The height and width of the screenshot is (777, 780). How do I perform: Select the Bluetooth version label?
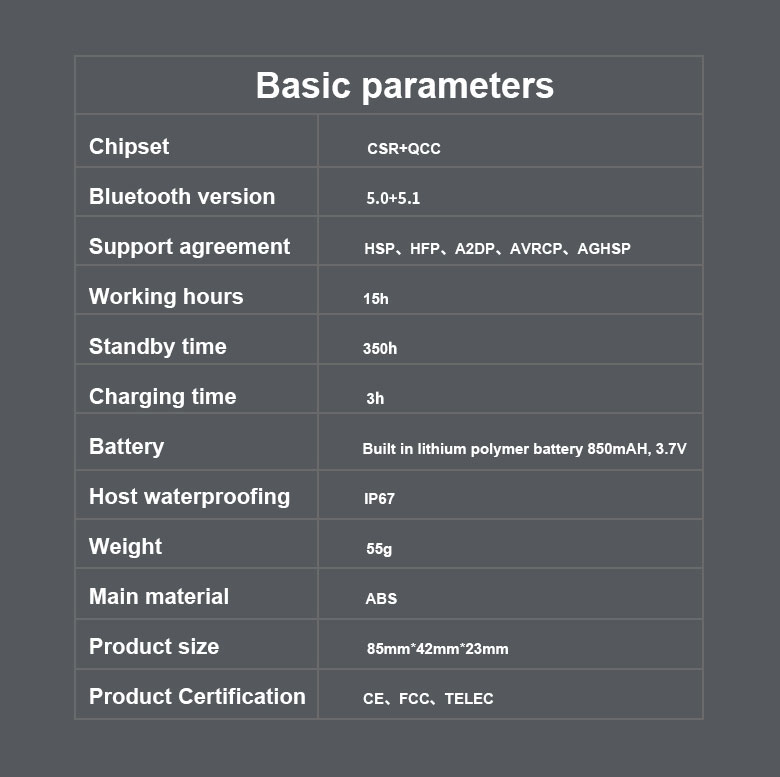click(x=182, y=196)
